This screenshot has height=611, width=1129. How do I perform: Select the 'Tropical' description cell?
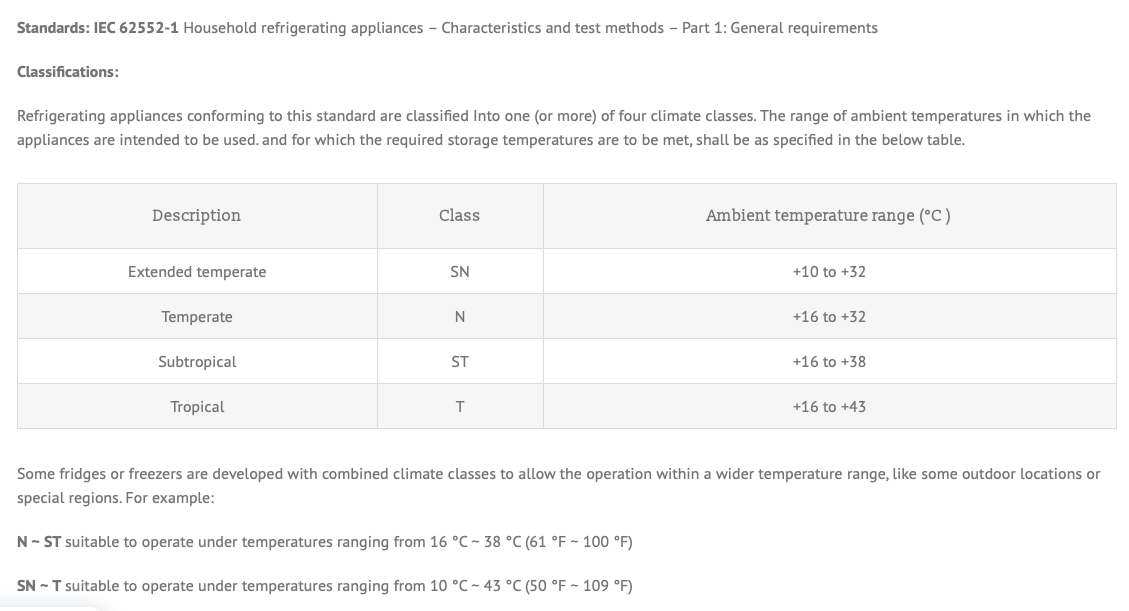(x=197, y=407)
